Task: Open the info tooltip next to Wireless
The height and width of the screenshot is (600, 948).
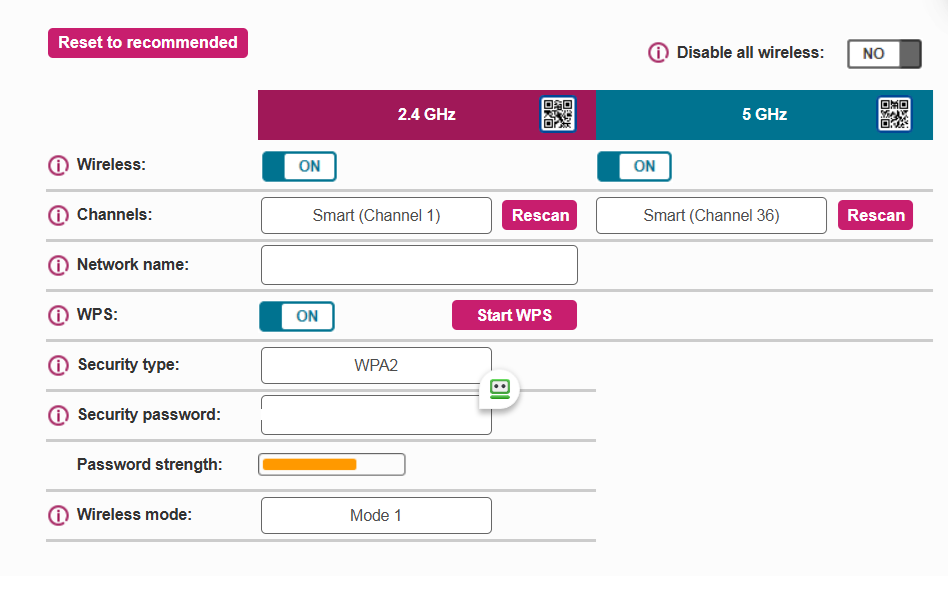Action: point(58,165)
